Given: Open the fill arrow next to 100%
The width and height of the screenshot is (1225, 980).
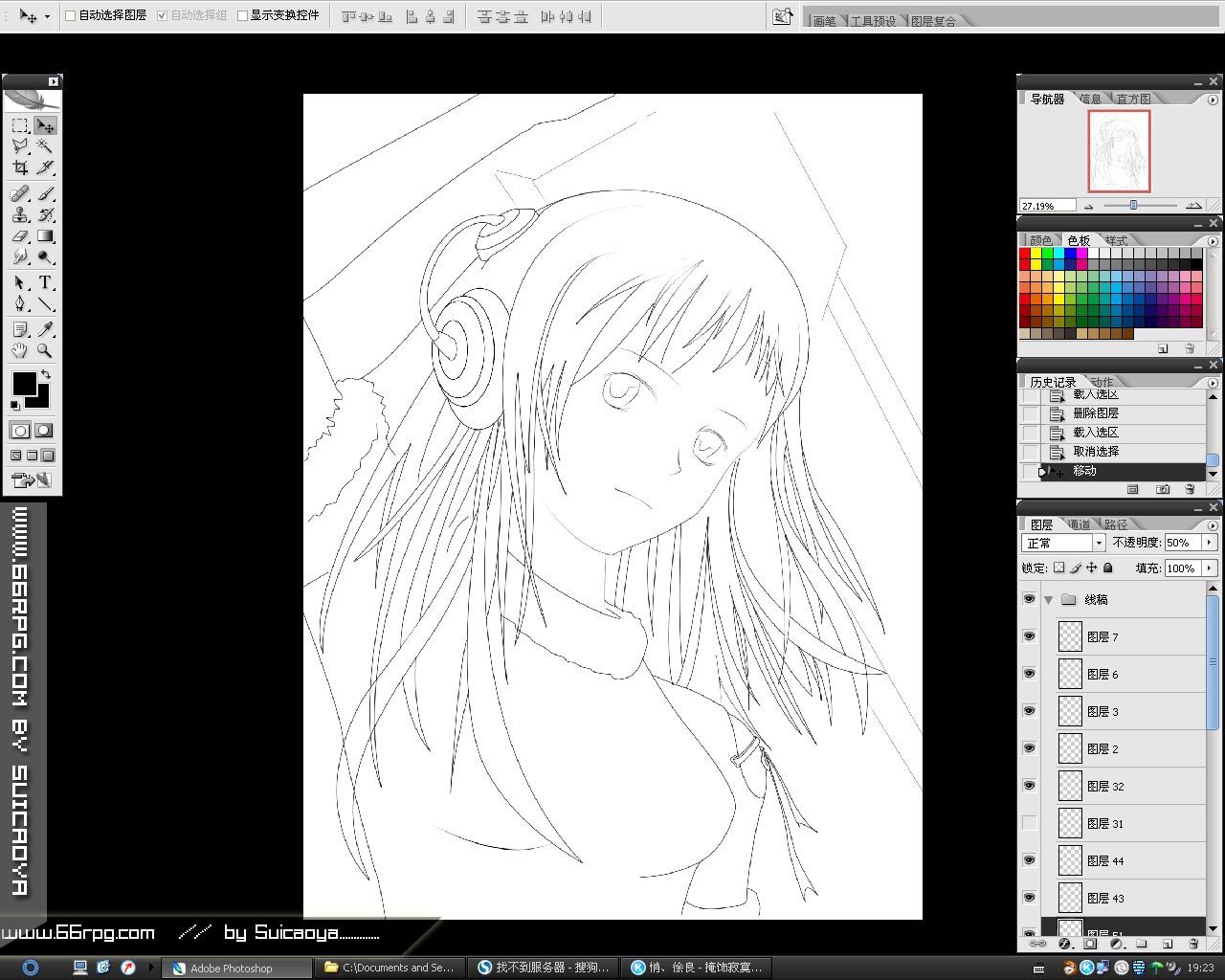Looking at the screenshot, I should pos(1209,568).
